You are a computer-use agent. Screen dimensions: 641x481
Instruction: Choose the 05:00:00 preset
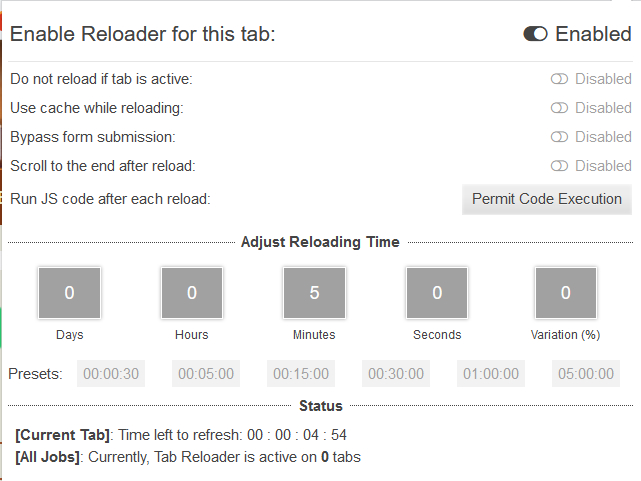click(585, 374)
